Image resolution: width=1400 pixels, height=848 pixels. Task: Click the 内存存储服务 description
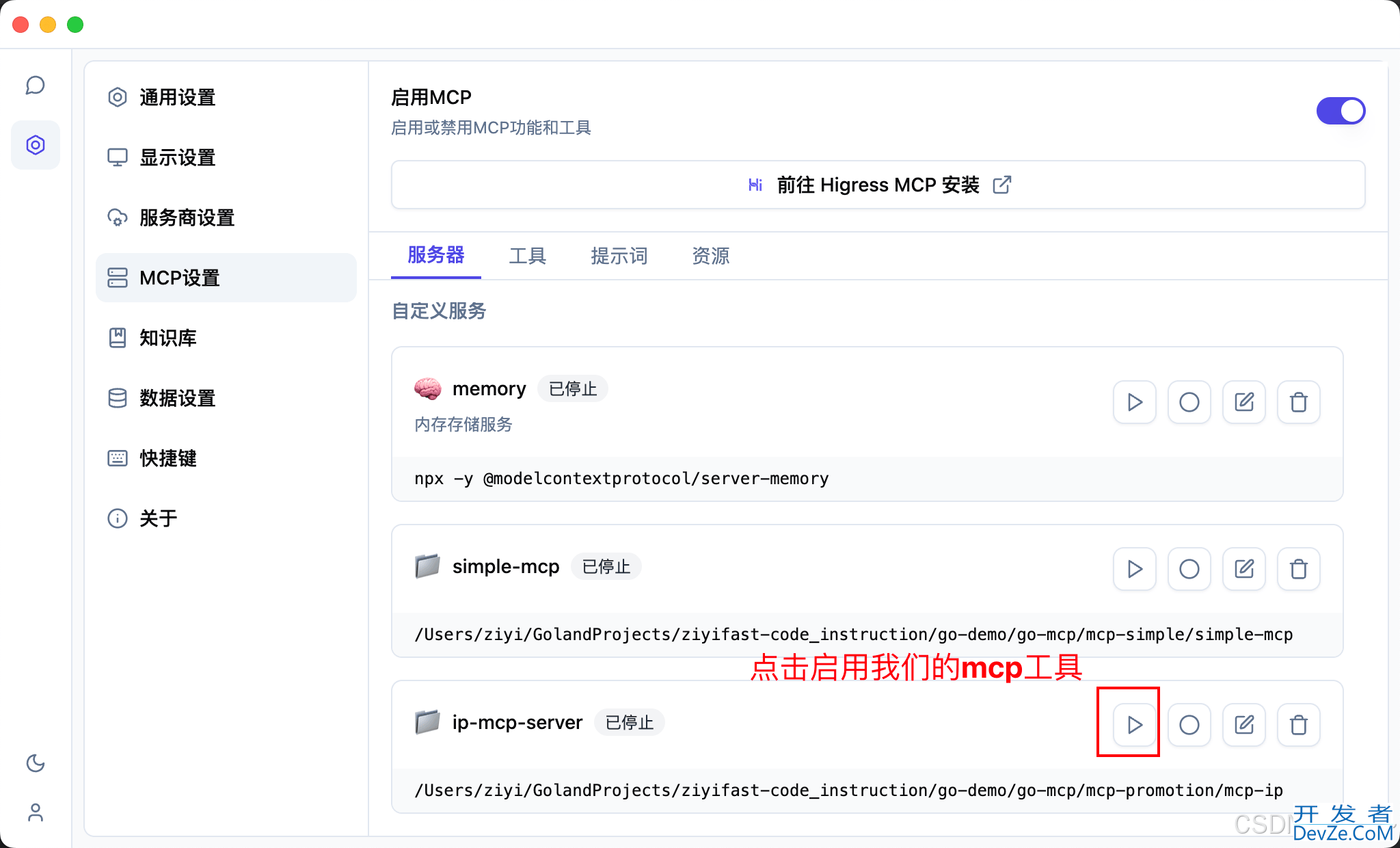point(463,425)
